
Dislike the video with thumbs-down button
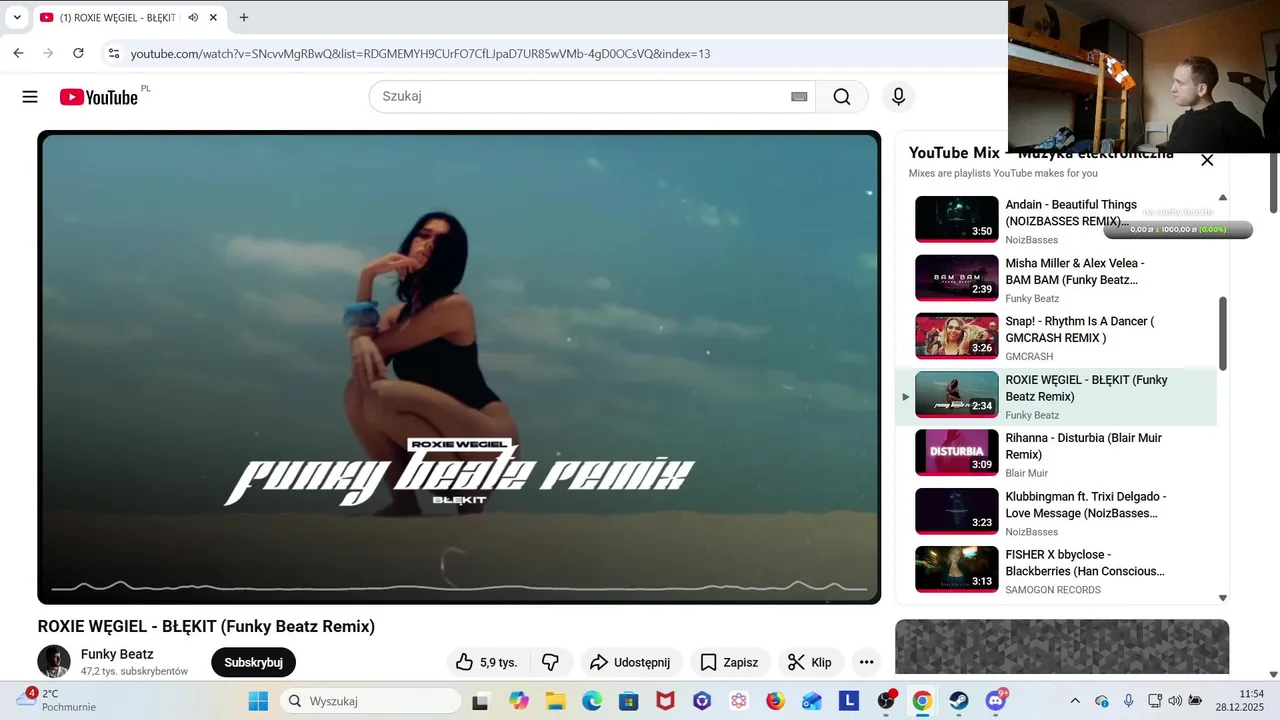[x=551, y=662]
